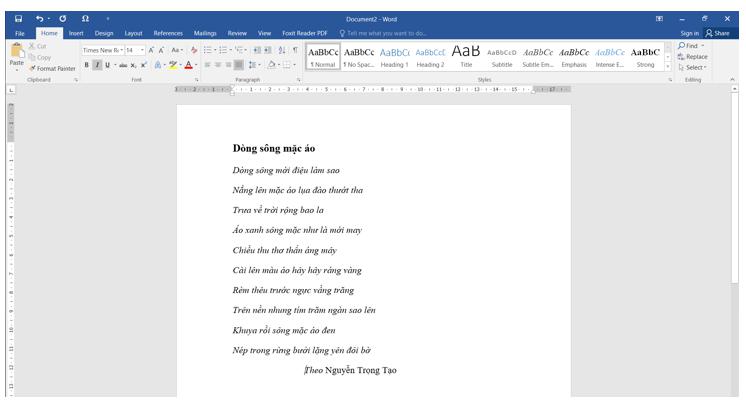
Task: Cut the selected text
Action: click(x=38, y=46)
